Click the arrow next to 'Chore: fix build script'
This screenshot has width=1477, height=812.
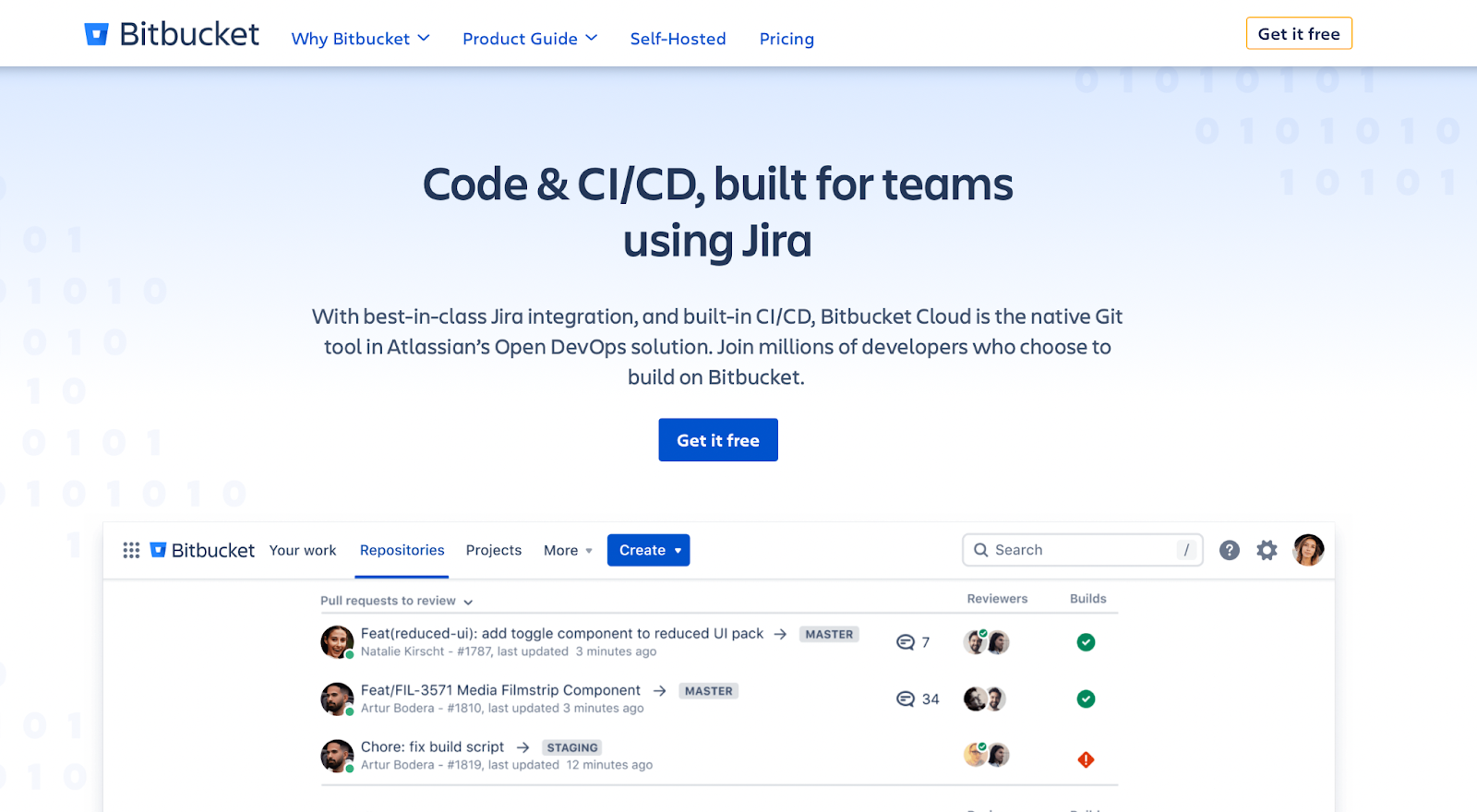pos(522,747)
